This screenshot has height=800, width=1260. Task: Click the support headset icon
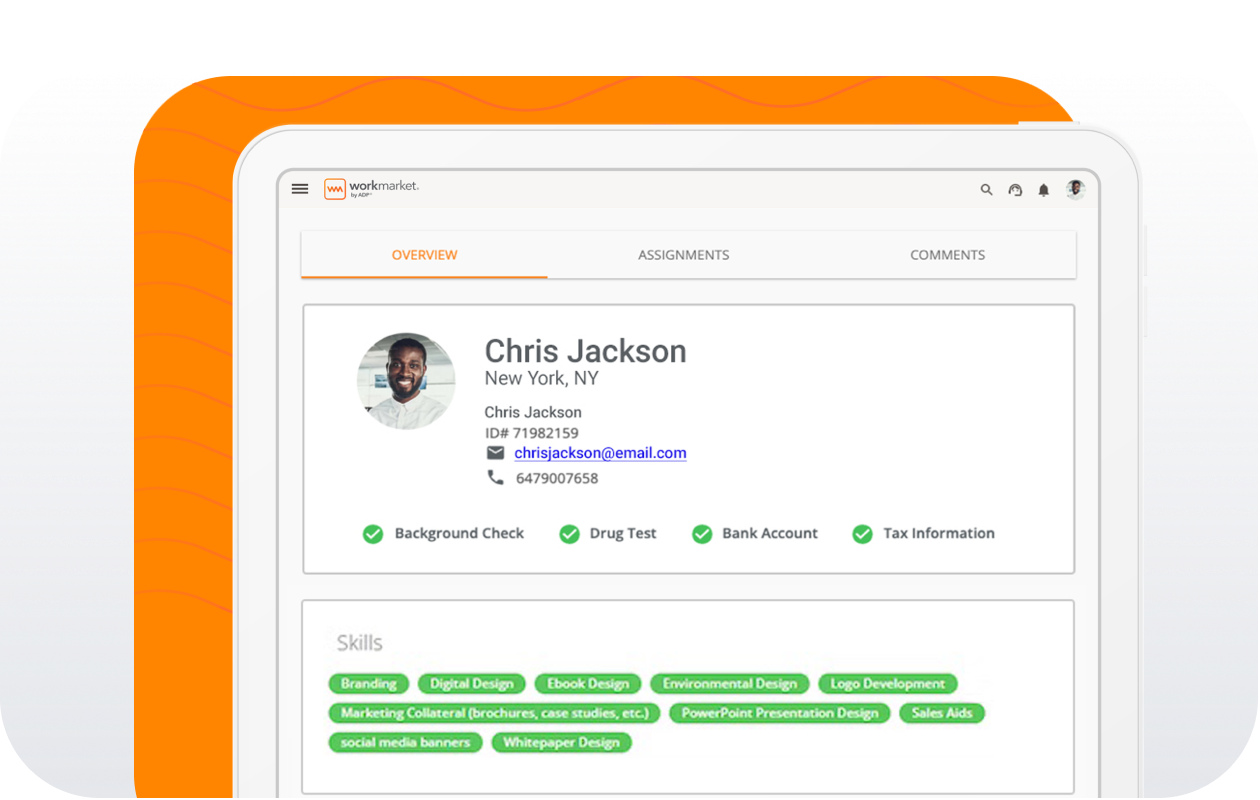click(x=1015, y=190)
